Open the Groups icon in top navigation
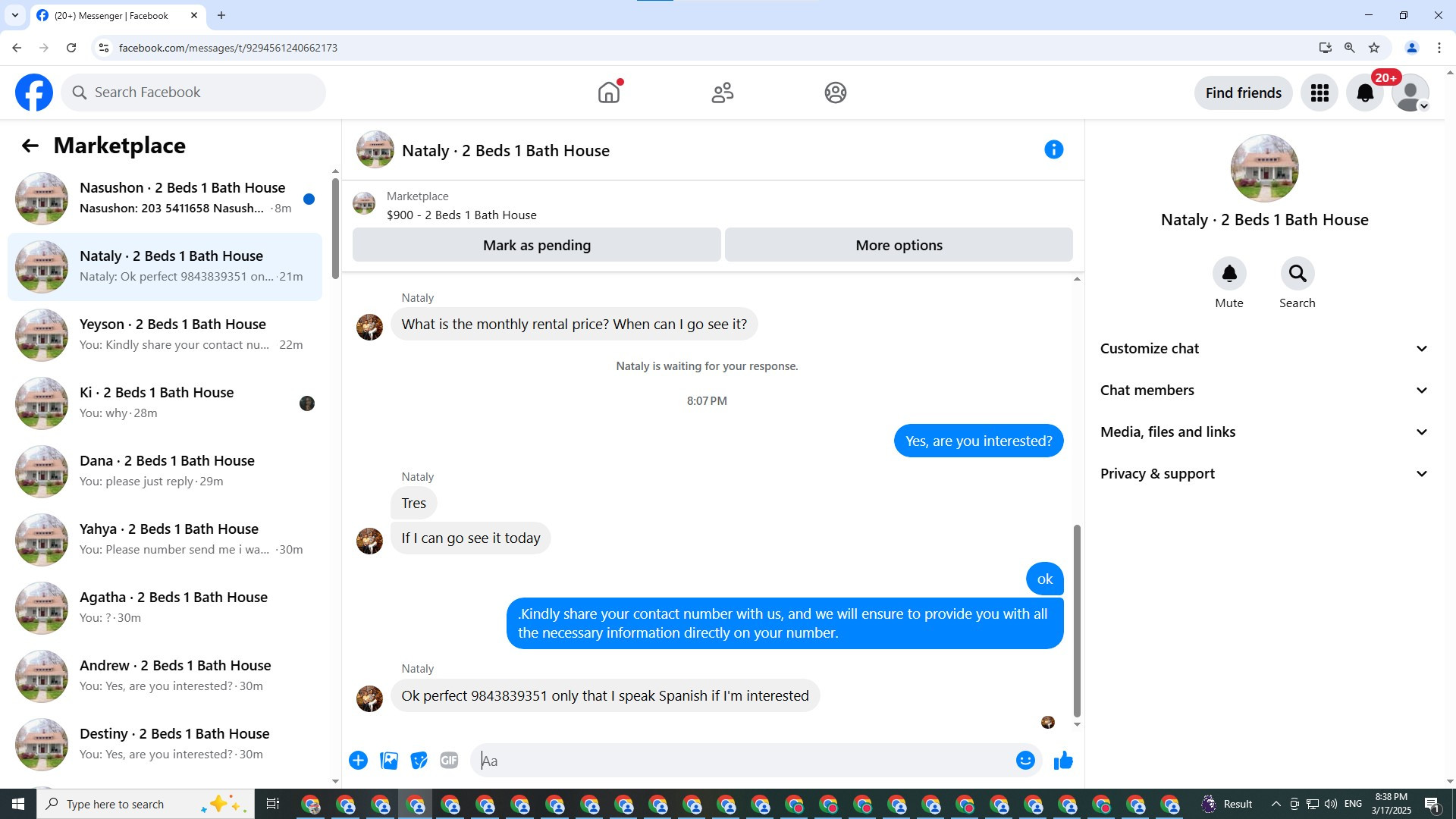Screen dimensions: 1456x819 click(x=836, y=93)
